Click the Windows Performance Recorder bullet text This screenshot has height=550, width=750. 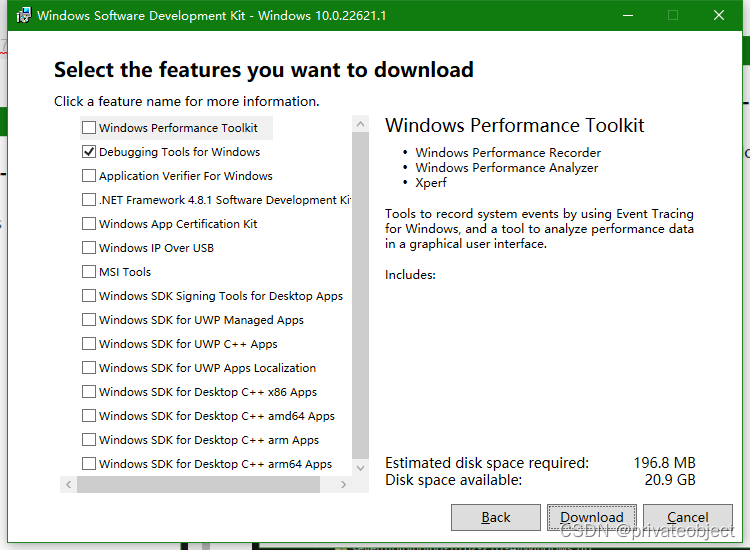point(508,153)
